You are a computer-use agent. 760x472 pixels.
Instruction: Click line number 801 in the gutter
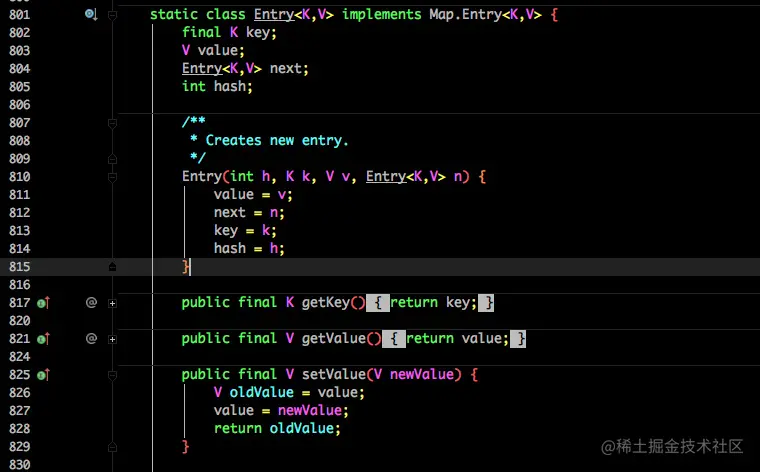(19, 15)
